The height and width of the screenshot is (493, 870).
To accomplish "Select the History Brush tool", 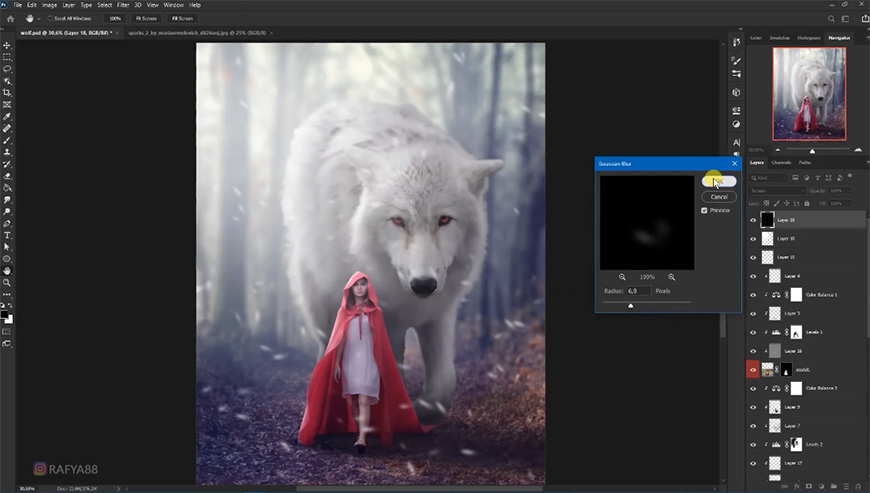I will click(x=7, y=164).
